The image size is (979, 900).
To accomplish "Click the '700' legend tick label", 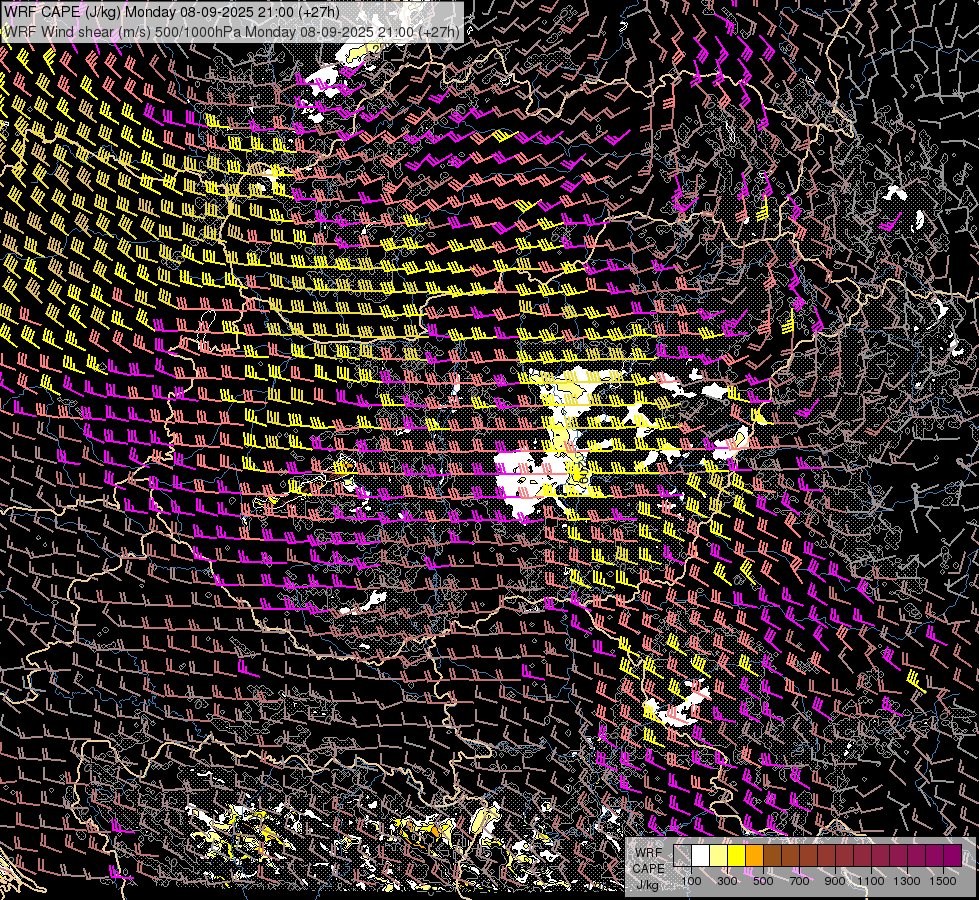I will (x=799, y=881).
